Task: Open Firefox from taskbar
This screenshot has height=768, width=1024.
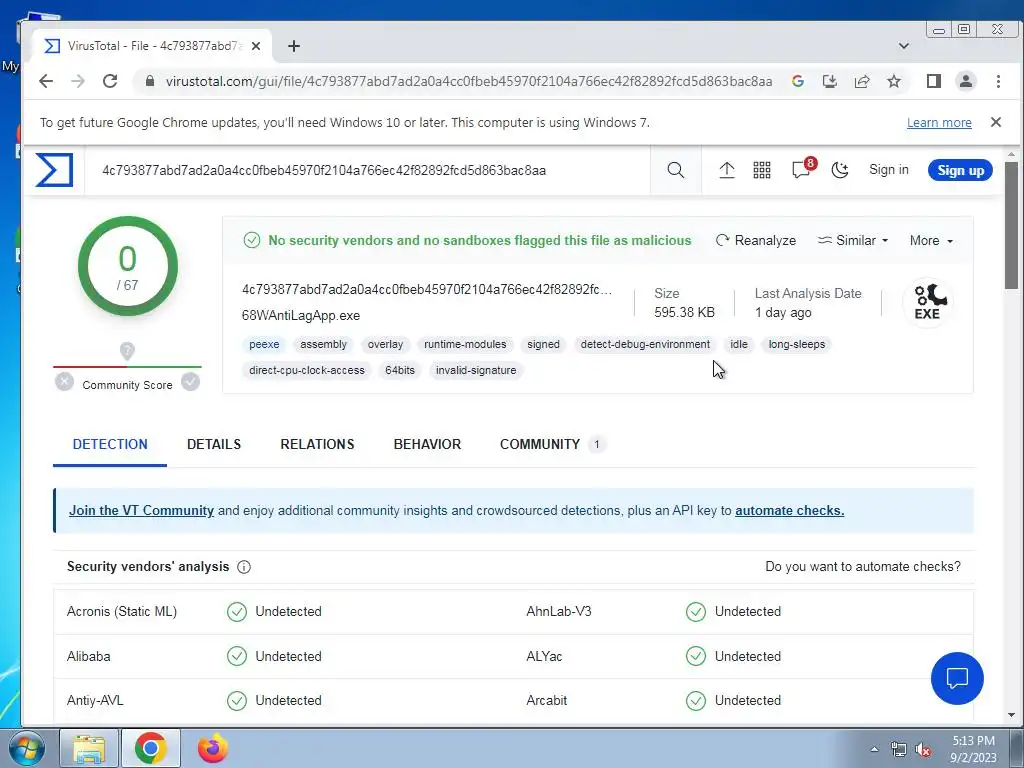Action: [x=212, y=748]
